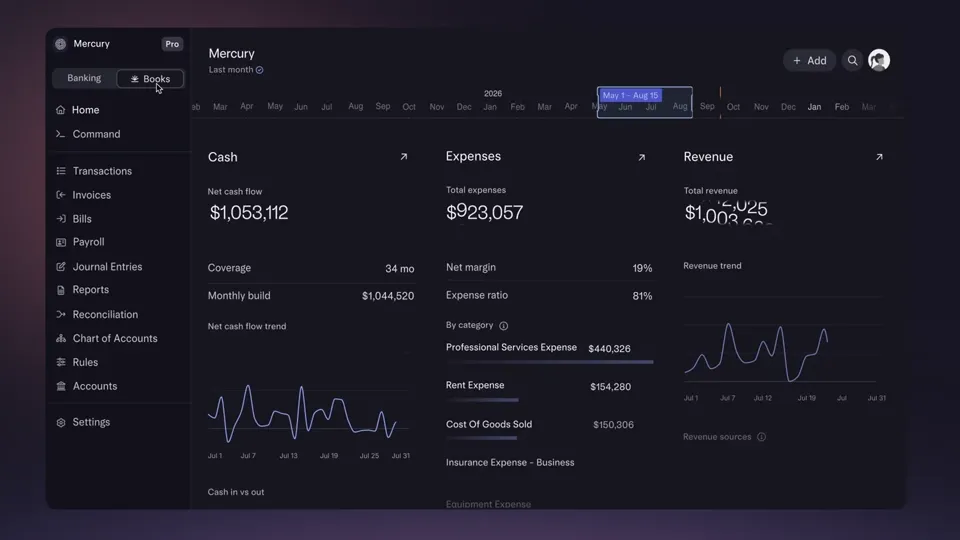The height and width of the screenshot is (540, 960).
Task: Click the $923,057 total expenses value
Action: pos(484,212)
